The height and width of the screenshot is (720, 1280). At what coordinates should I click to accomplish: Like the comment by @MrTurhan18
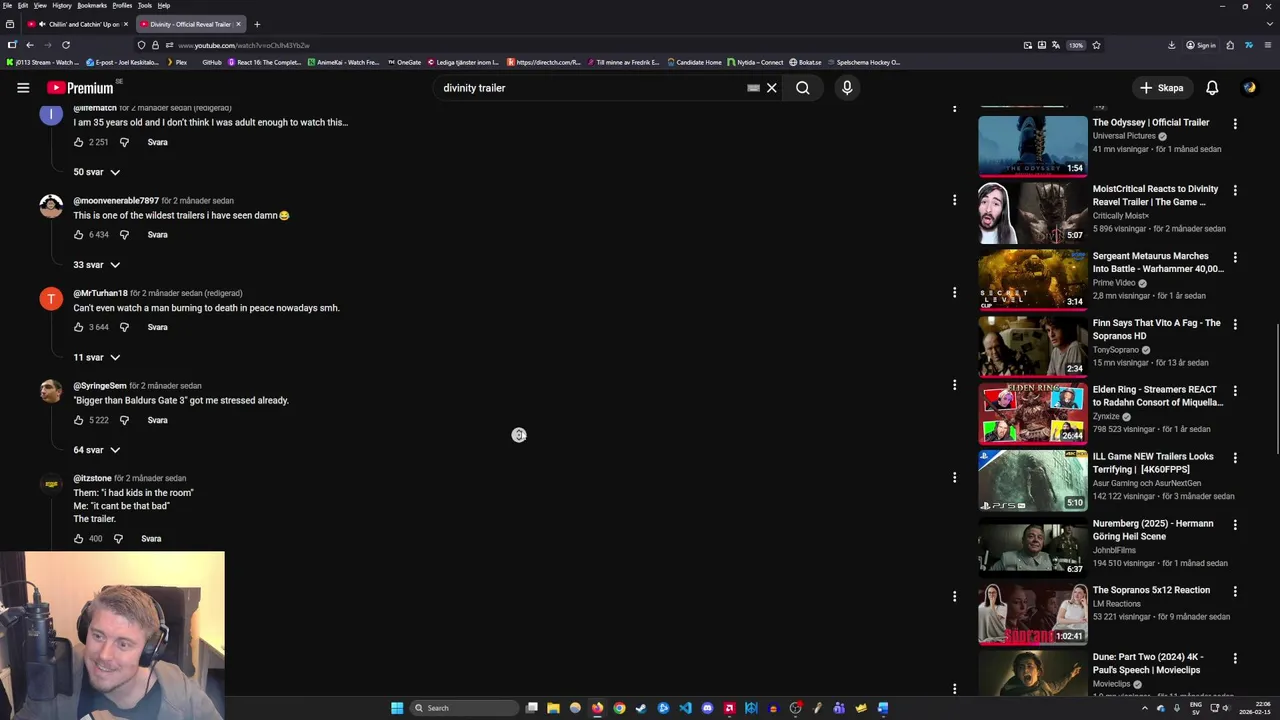tap(79, 327)
